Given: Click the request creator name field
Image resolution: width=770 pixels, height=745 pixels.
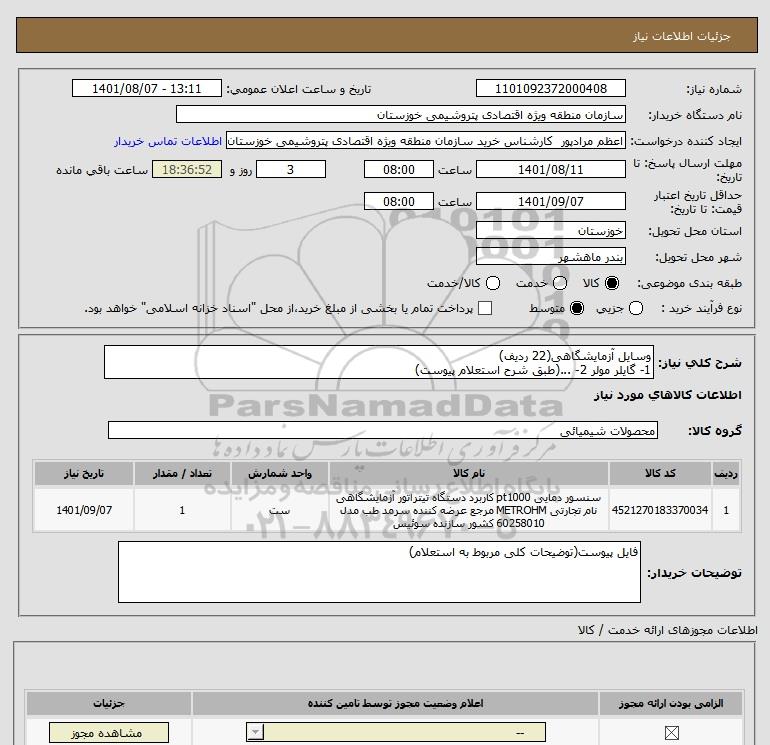Looking at the screenshot, I should click(426, 141).
